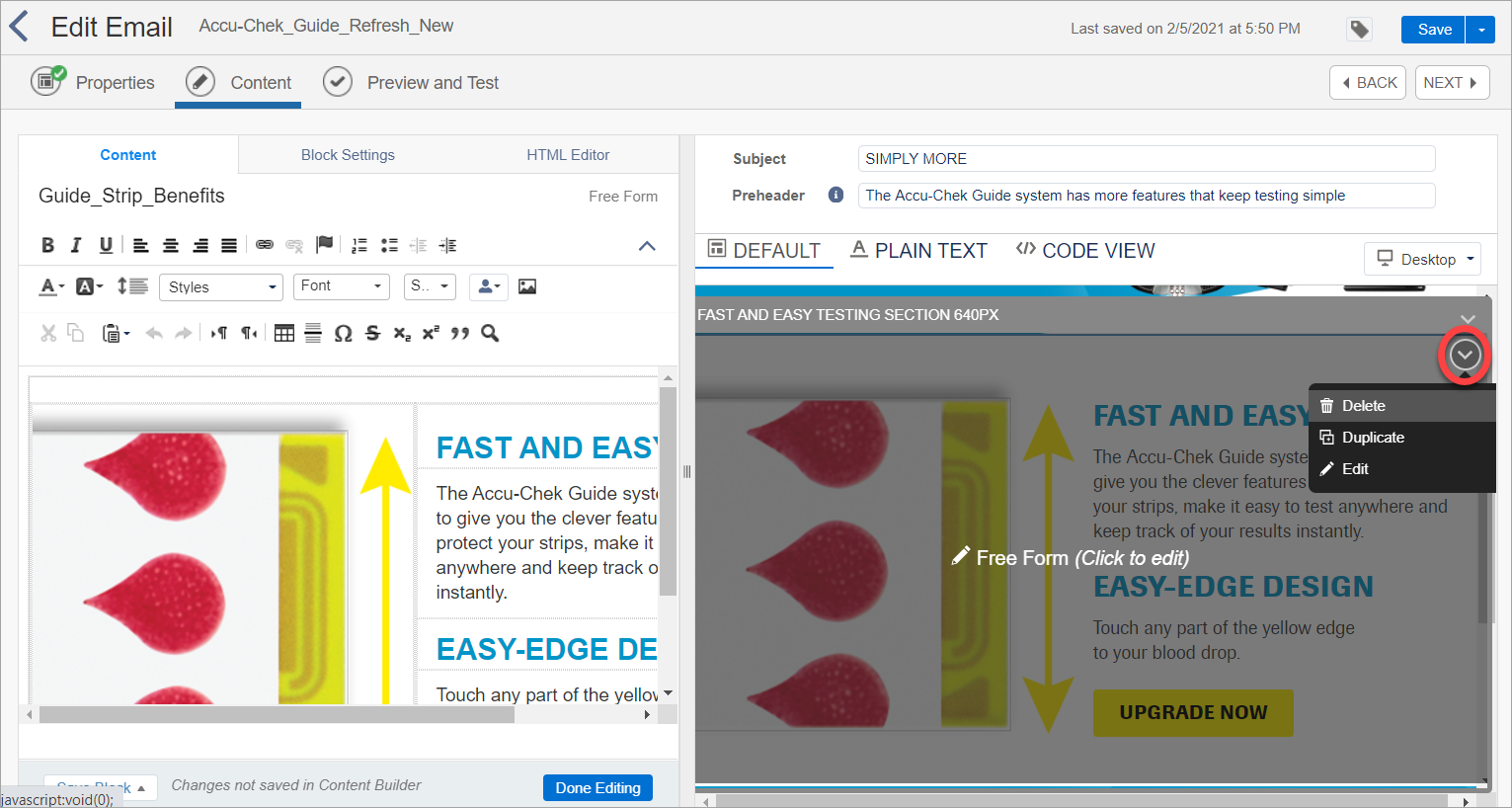The height and width of the screenshot is (808, 1512).
Task: Click the BACK button
Action: click(1368, 83)
